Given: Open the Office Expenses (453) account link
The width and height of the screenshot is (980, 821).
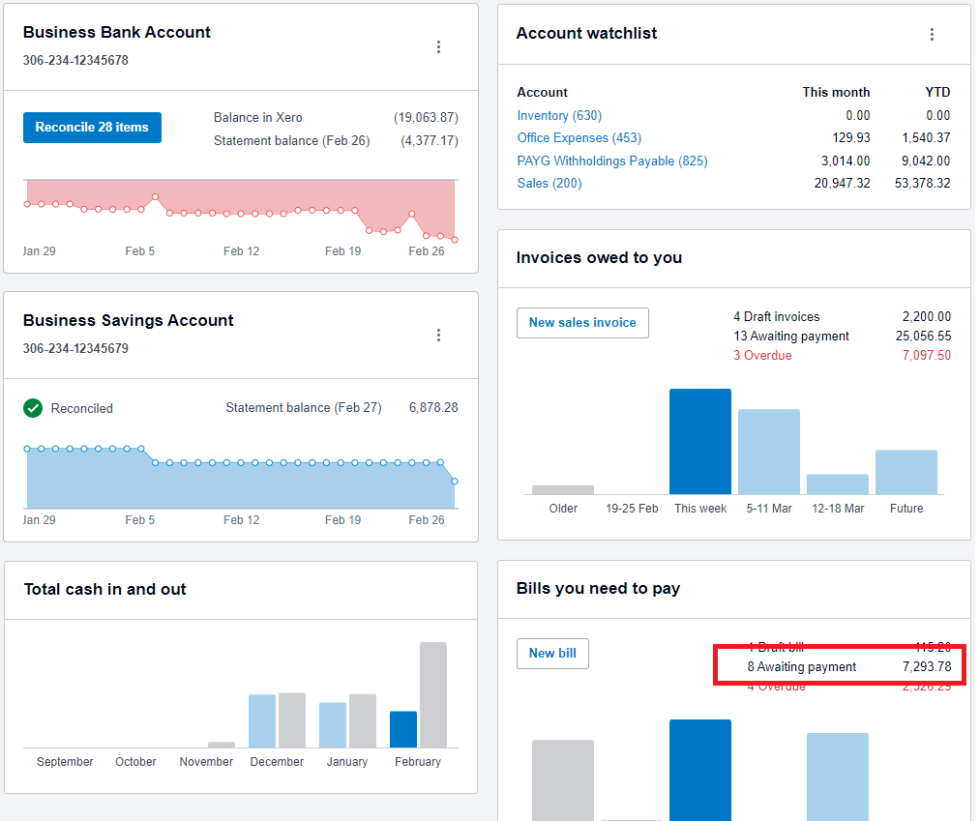Looking at the screenshot, I should tap(580, 138).
